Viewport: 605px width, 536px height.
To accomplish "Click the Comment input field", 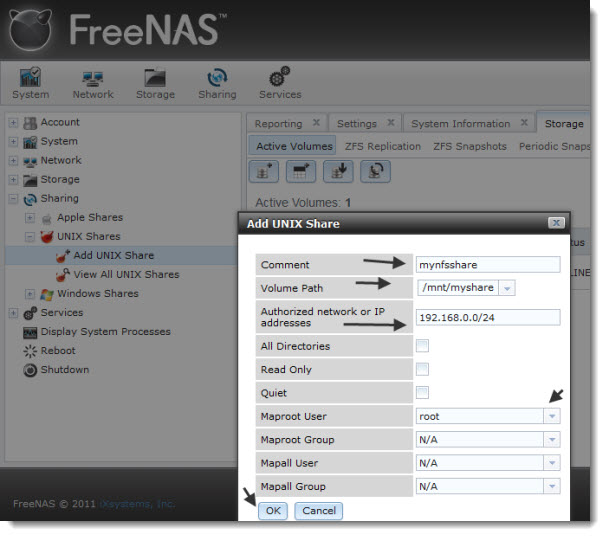I will pyautogui.click(x=488, y=265).
